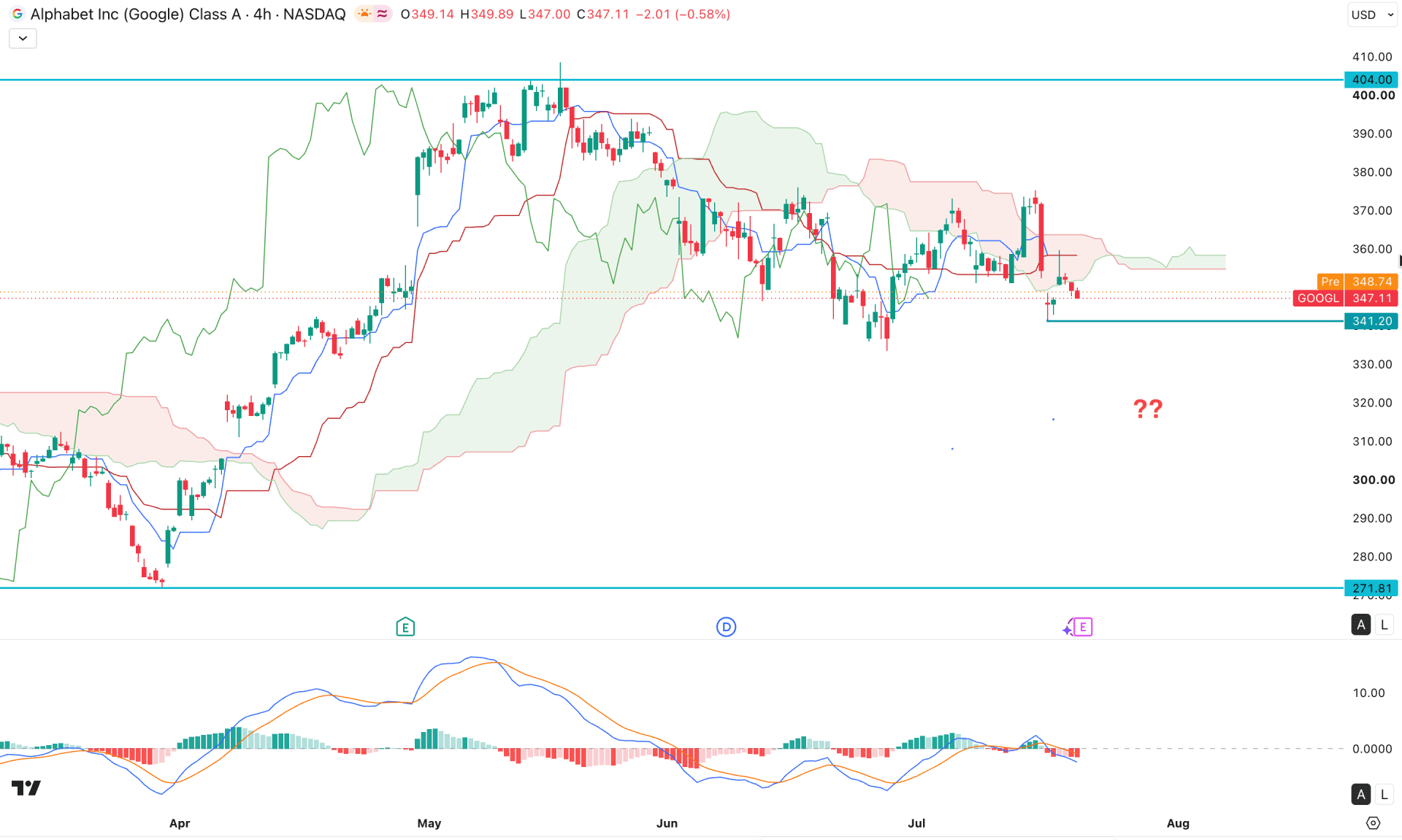The height and width of the screenshot is (840, 1402).
Task: Click the Aug label on time axis
Action: click(x=1178, y=823)
